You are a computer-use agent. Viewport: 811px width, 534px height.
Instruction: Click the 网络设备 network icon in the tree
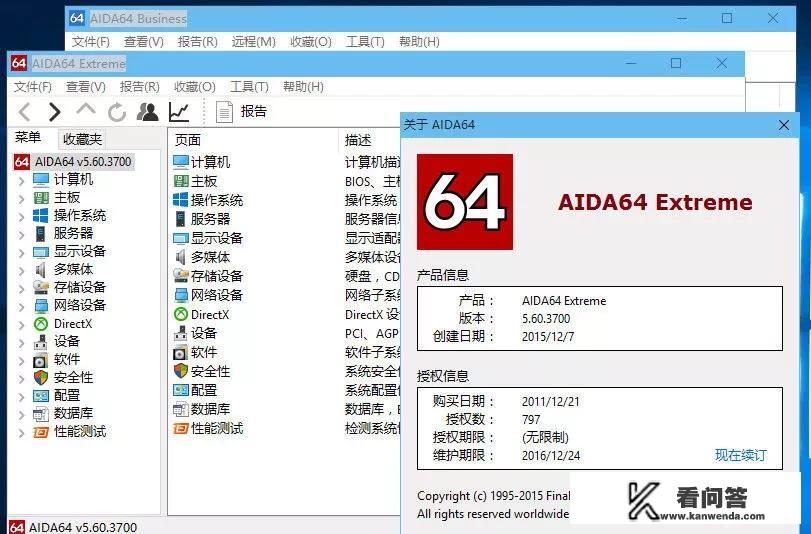coord(41,305)
